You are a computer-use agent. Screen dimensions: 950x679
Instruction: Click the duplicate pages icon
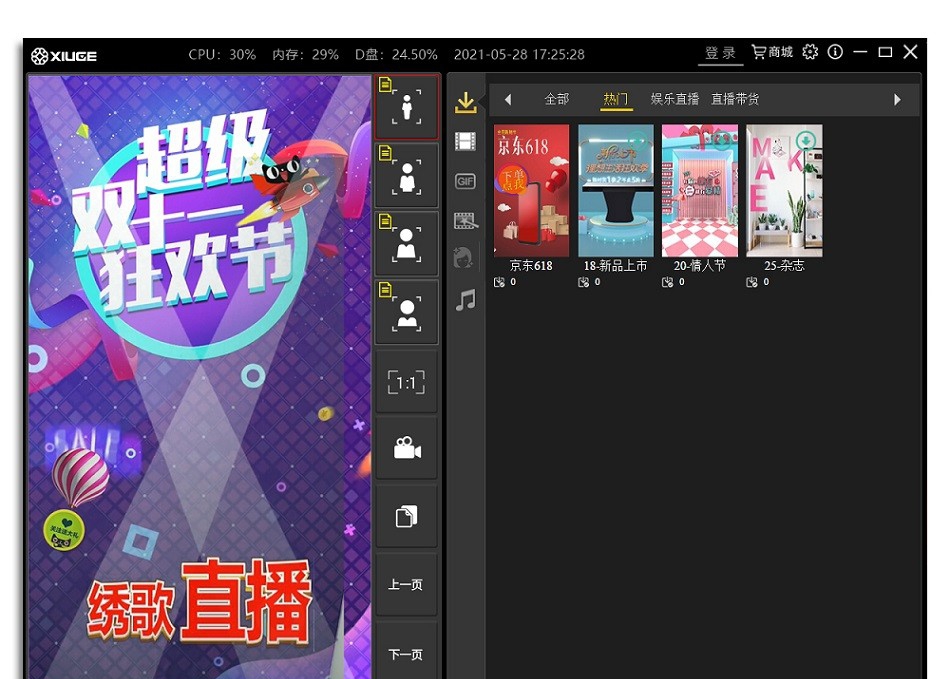click(406, 516)
